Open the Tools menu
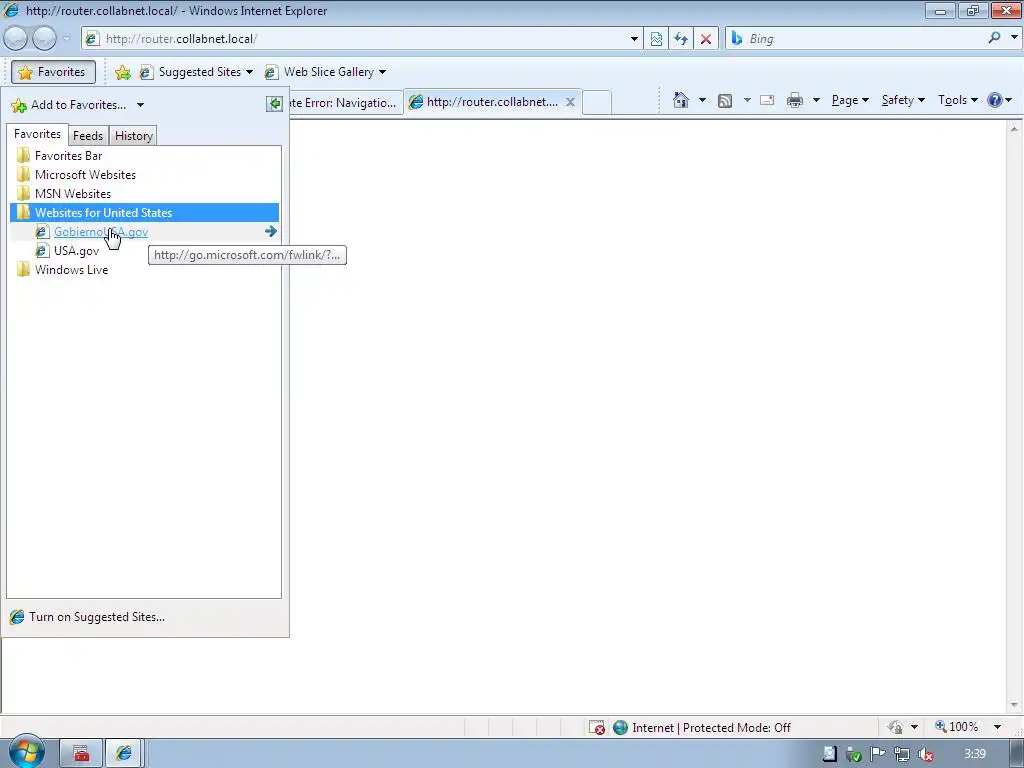The width and height of the screenshot is (1024, 768). pos(958,100)
